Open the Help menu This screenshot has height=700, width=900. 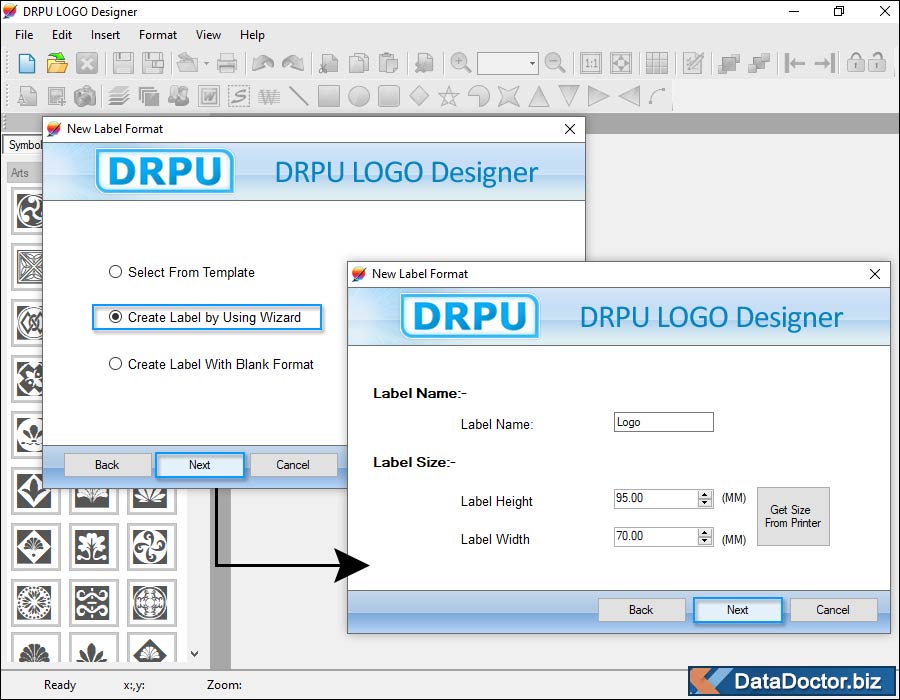(x=252, y=34)
